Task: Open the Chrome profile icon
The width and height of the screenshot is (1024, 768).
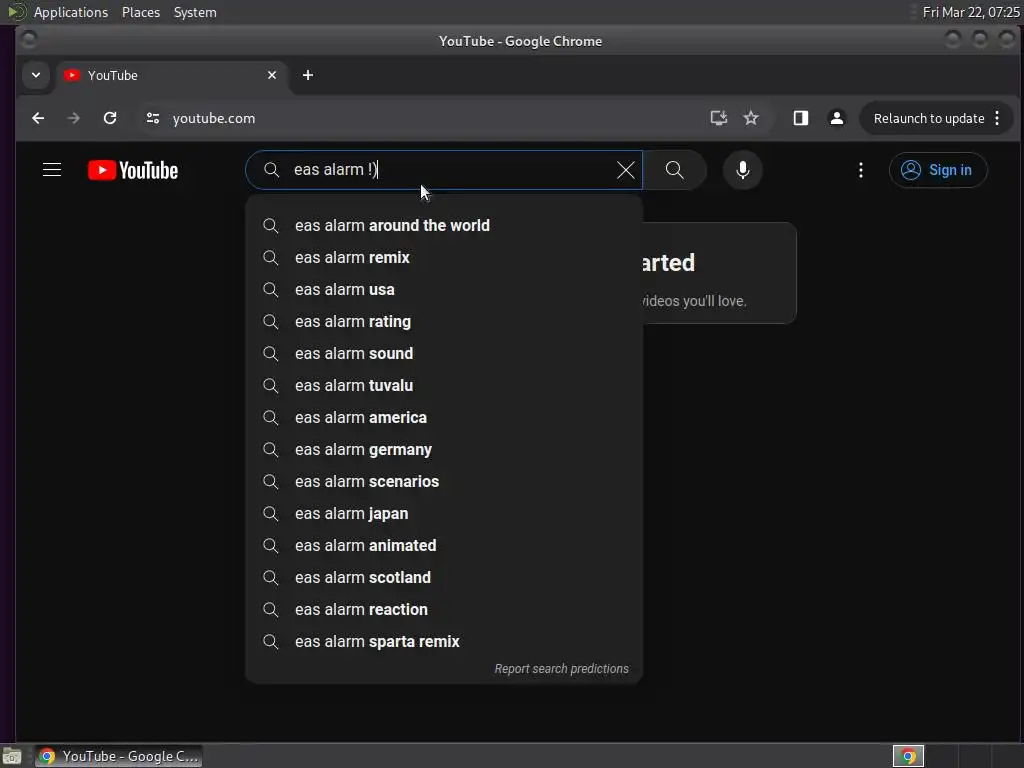Action: tap(837, 118)
